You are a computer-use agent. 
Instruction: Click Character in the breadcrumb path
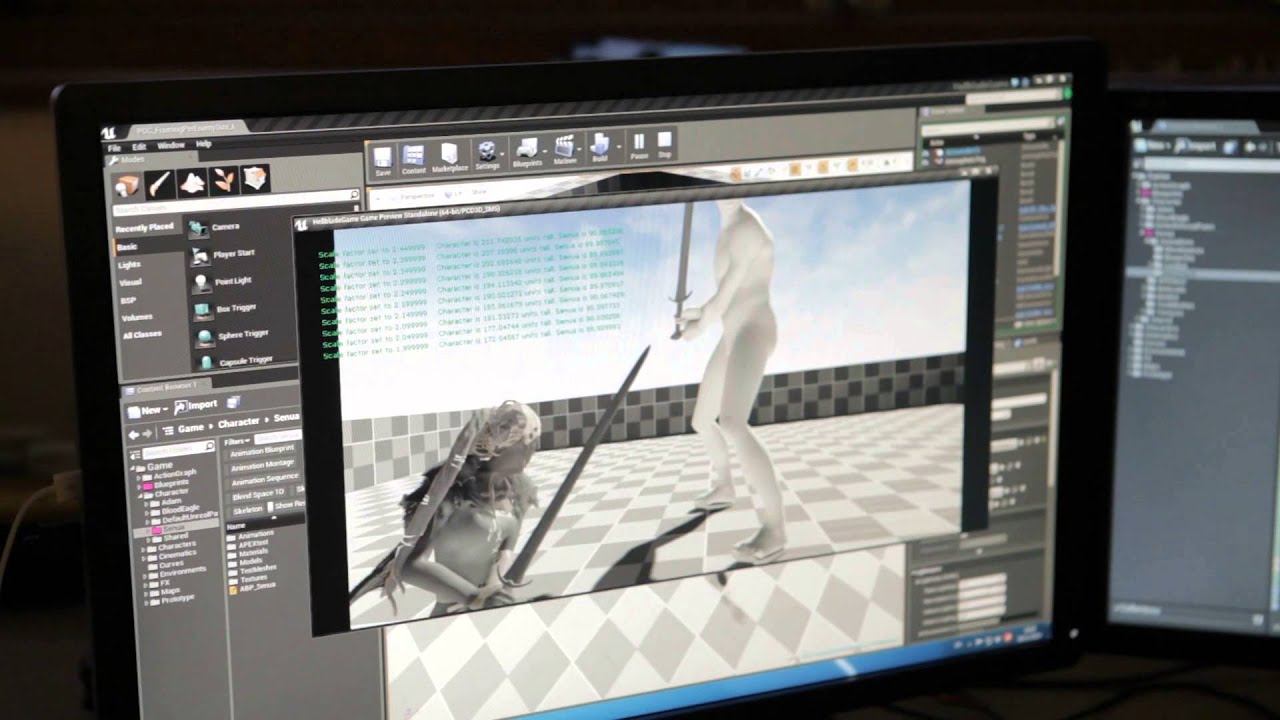tap(239, 423)
